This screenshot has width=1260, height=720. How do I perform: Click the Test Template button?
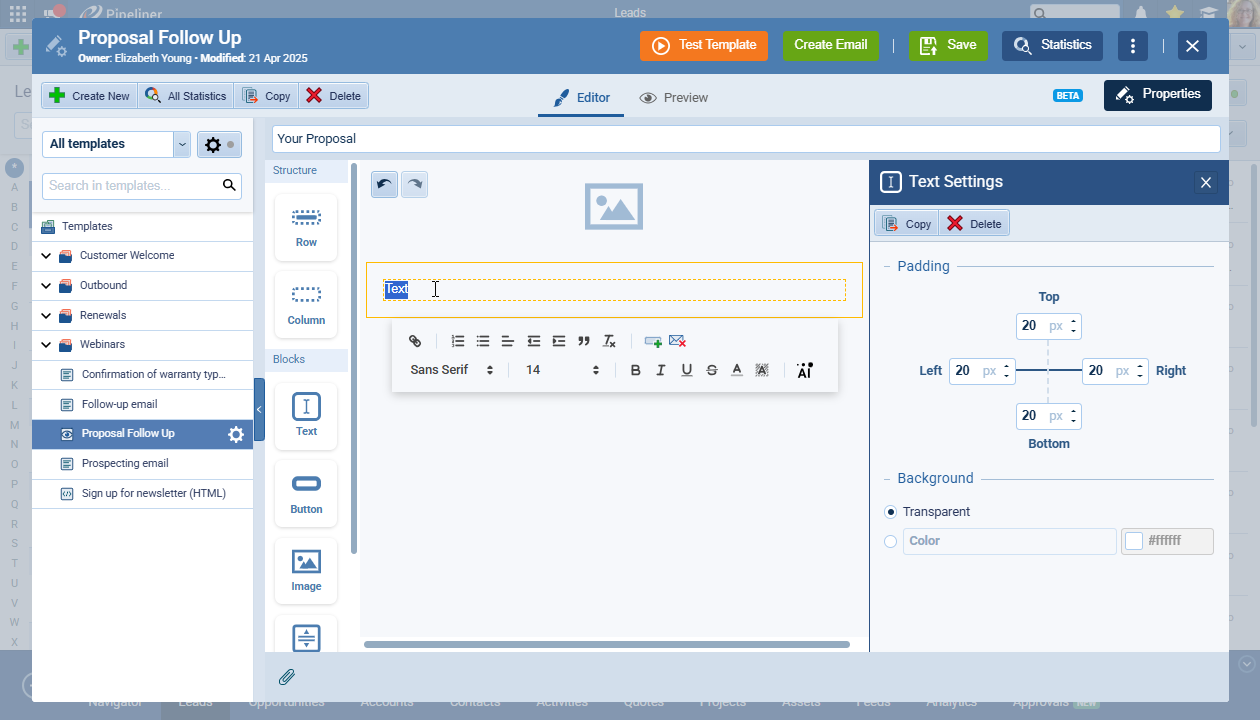coord(704,45)
